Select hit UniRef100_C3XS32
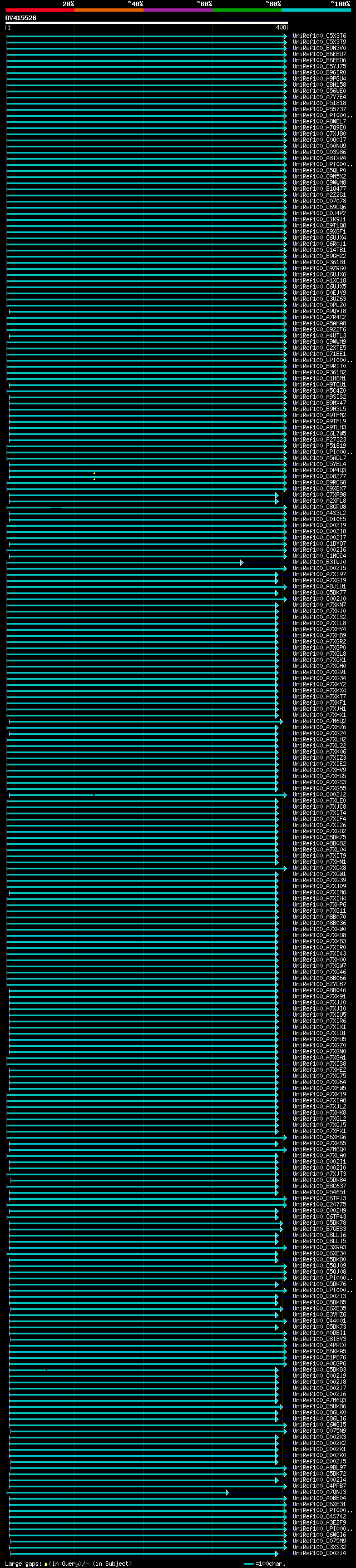 pyautogui.click(x=319, y=1547)
